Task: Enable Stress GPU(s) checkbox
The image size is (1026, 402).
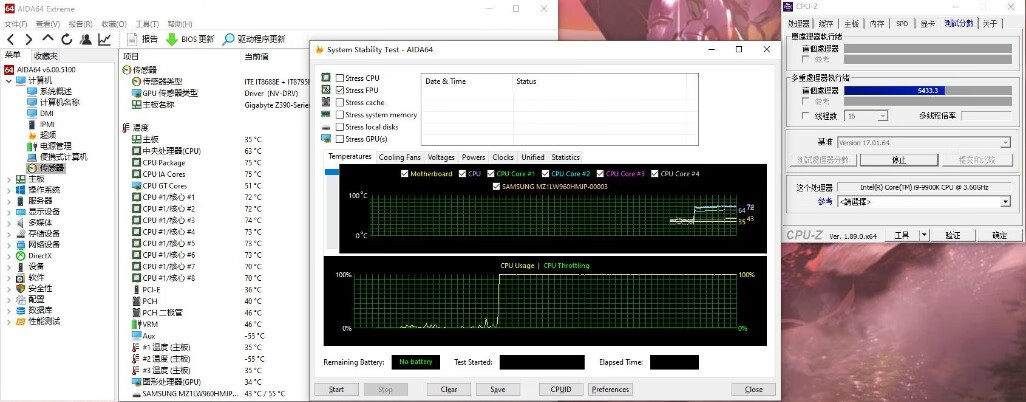Action: click(340, 139)
